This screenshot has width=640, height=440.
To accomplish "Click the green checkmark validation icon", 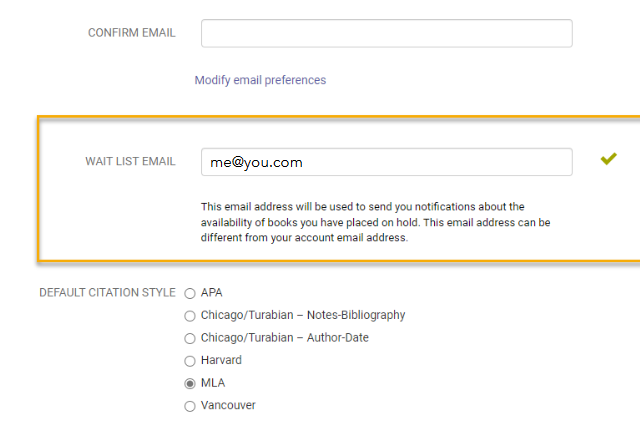I will click(608, 159).
